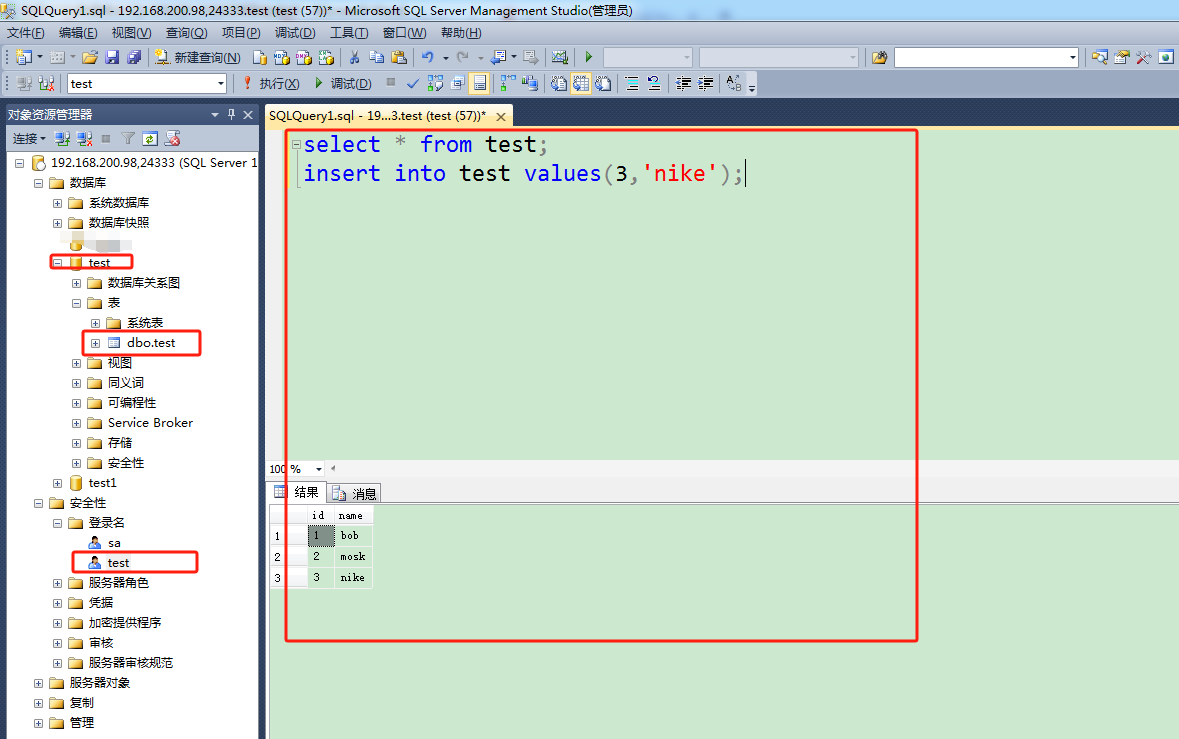Click the 调试(D) toolbar debug button
This screenshot has width=1179, height=739.
point(343,83)
